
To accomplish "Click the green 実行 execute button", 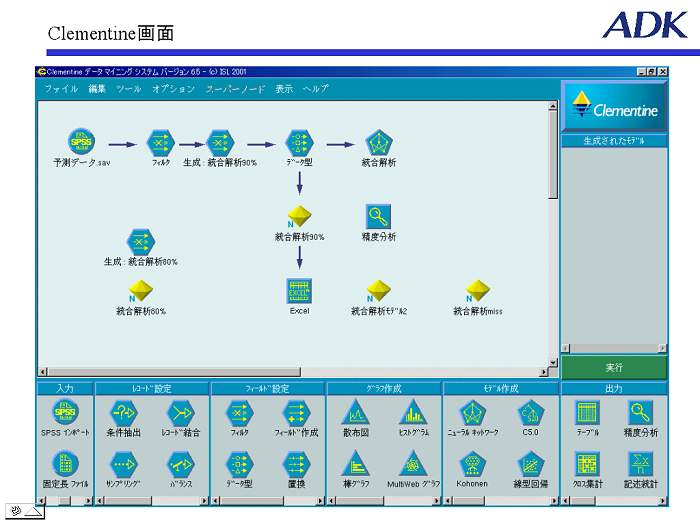I will [614, 367].
